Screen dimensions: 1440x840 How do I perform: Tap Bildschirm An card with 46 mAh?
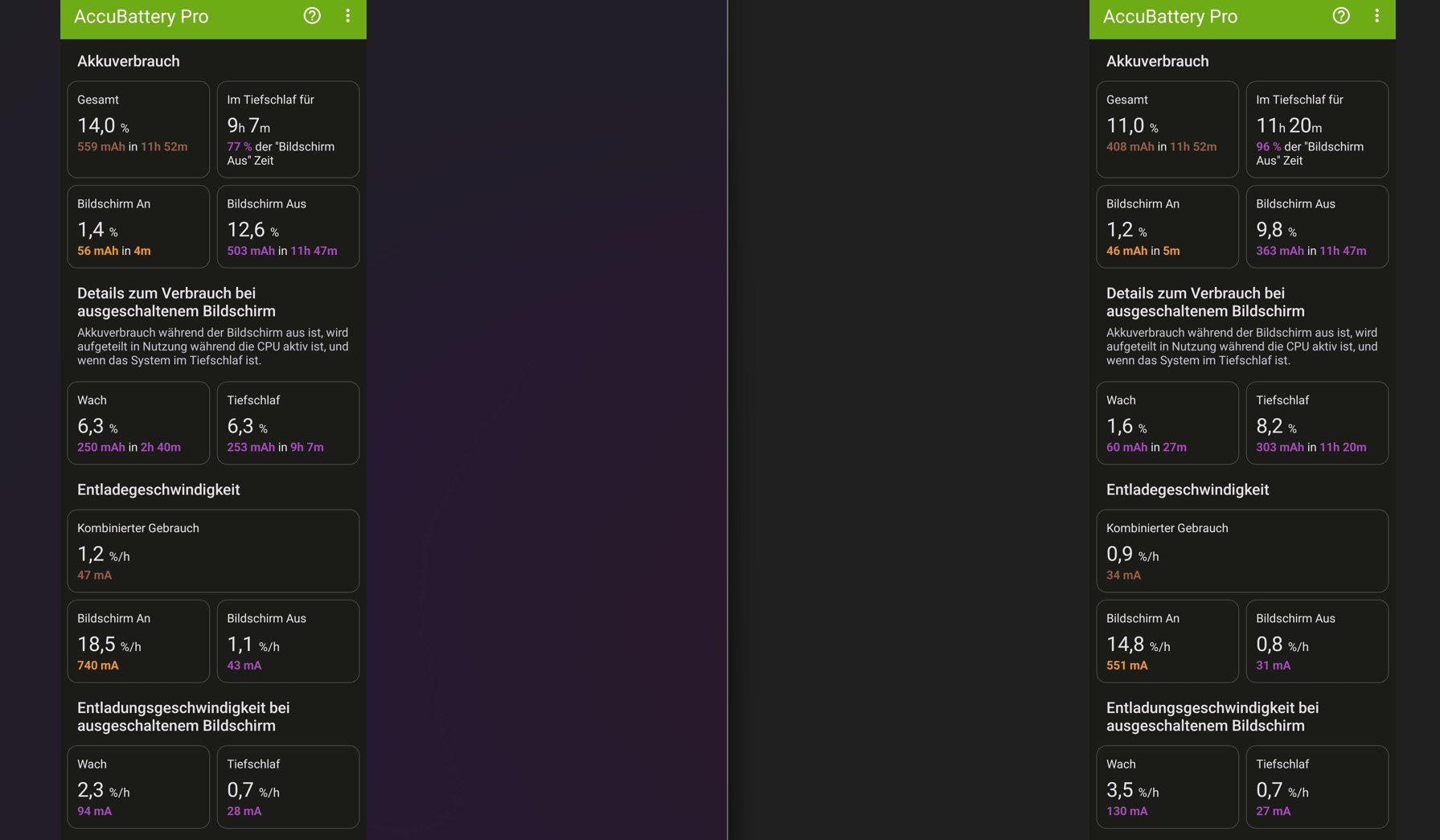(1167, 227)
